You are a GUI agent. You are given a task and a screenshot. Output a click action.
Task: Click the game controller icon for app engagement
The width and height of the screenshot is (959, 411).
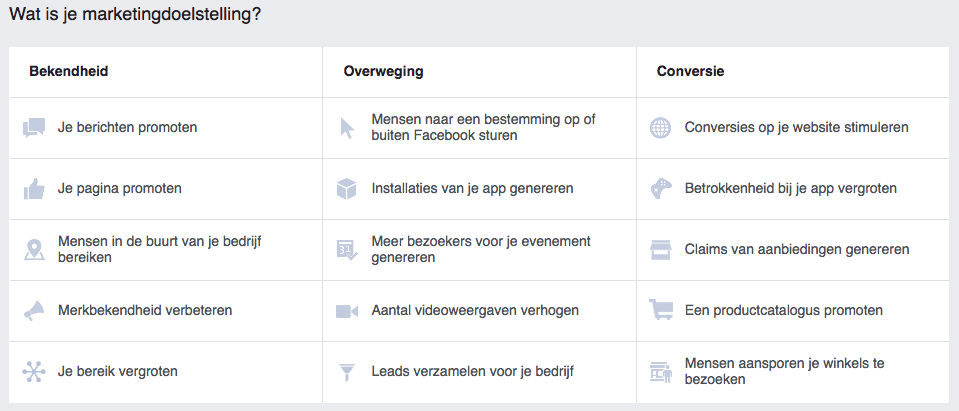(660, 188)
